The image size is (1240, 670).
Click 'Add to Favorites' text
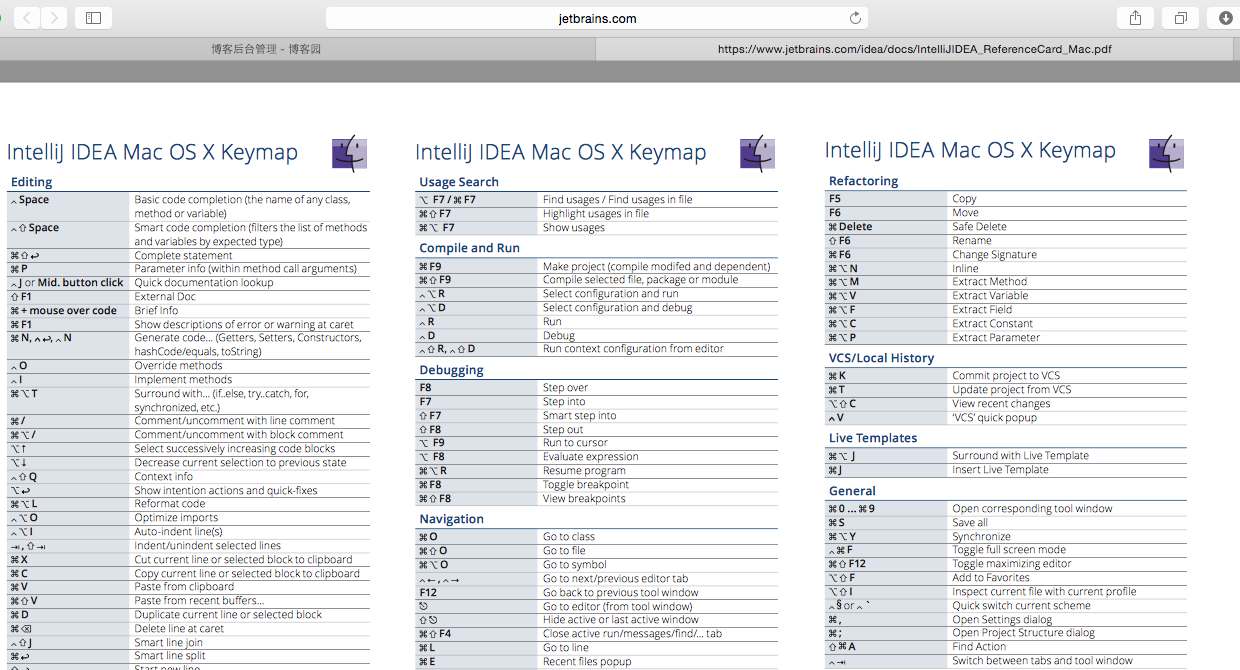point(991,578)
